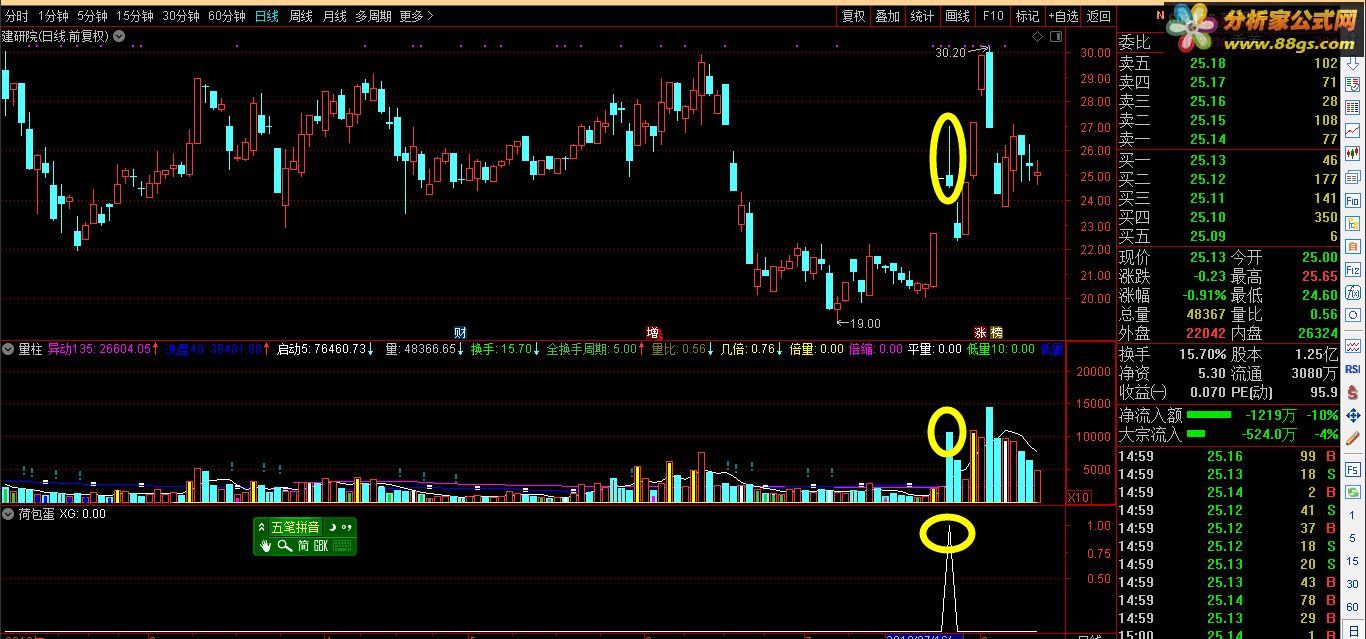Select the 日线 daily tab
This screenshot has height=639, width=1366.
point(267,16)
